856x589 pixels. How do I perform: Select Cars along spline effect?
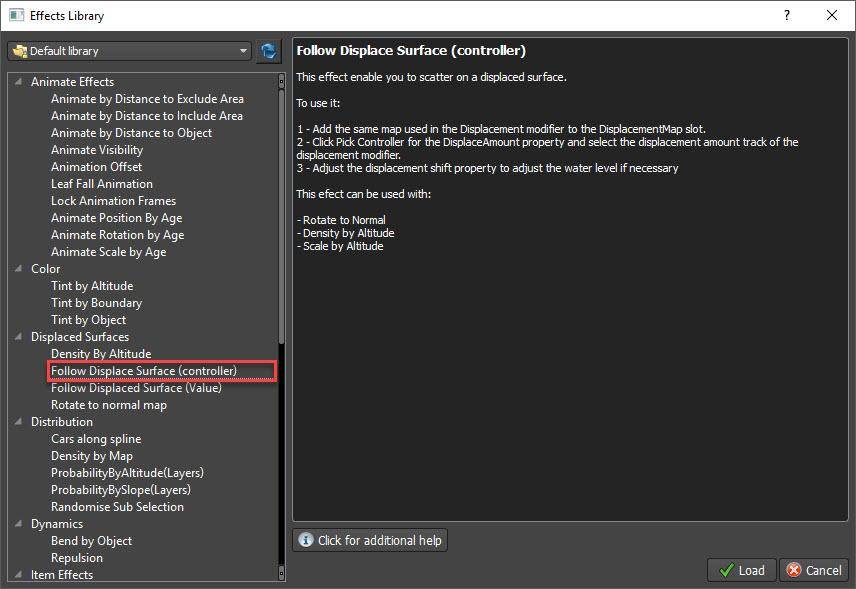[x=96, y=439]
